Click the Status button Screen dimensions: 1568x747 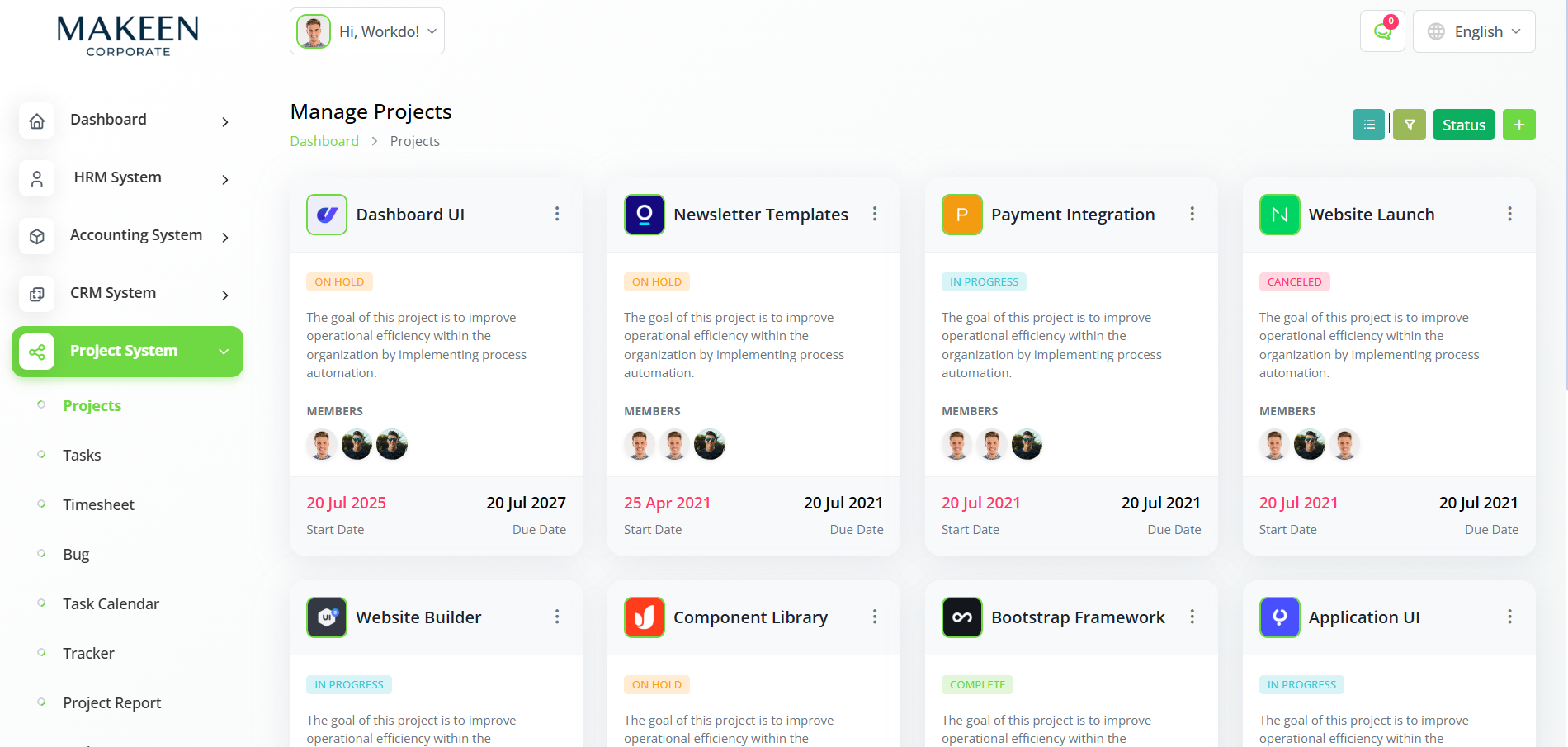click(1463, 125)
